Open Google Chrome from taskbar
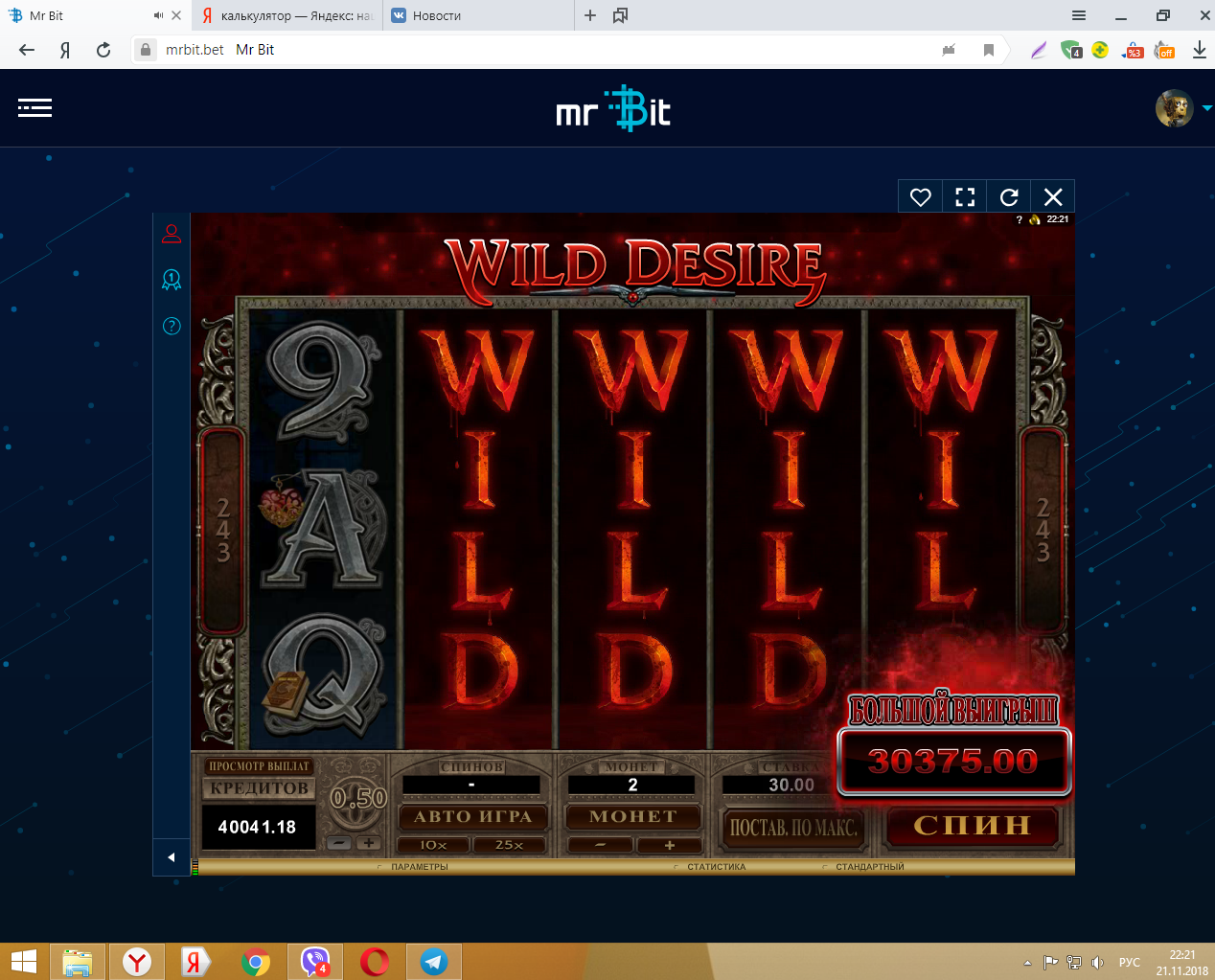The image size is (1215, 980). 255,962
